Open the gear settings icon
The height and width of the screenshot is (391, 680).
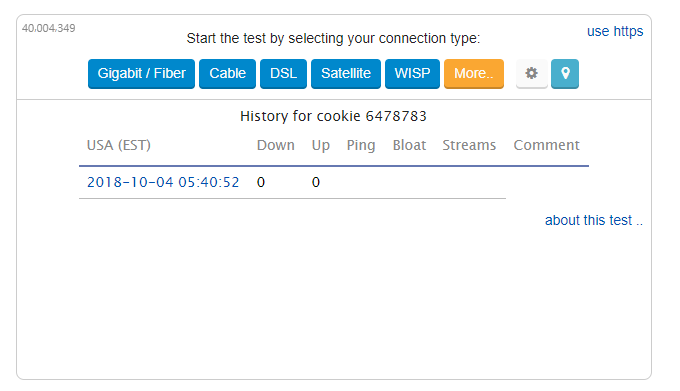pyautogui.click(x=532, y=74)
